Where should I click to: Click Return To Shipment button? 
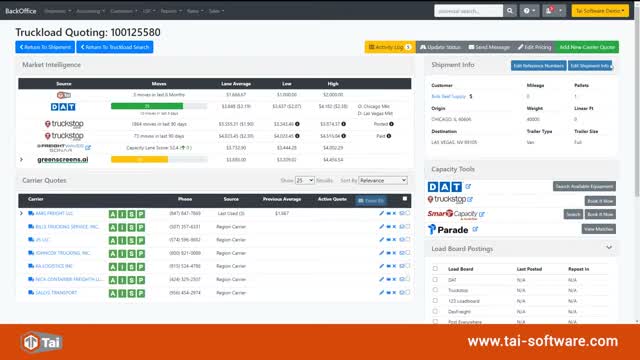tap(45, 47)
